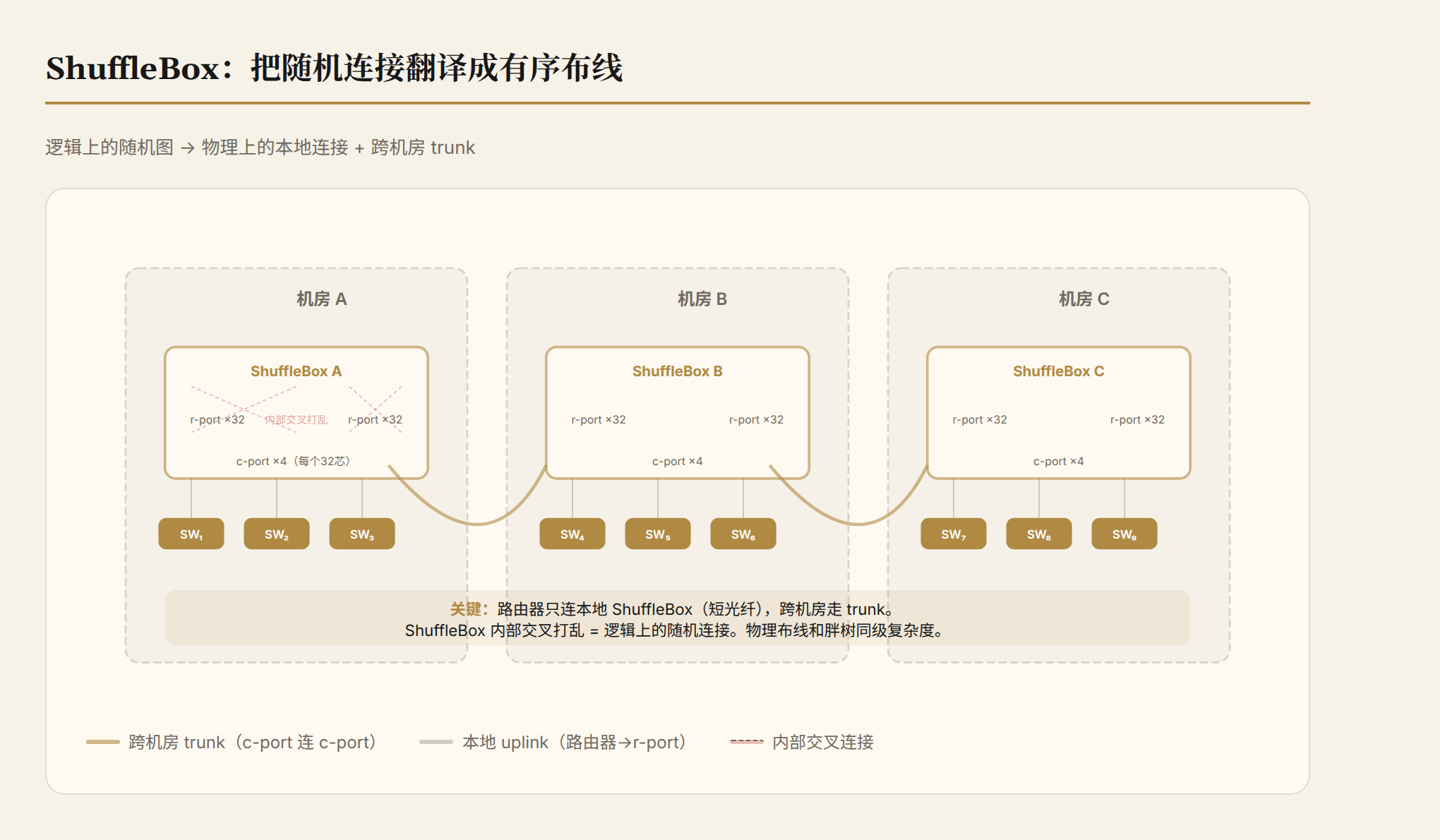The image size is (1440, 840).
Task: Click the 本地 uplink legend swatch
Action: pos(436,742)
